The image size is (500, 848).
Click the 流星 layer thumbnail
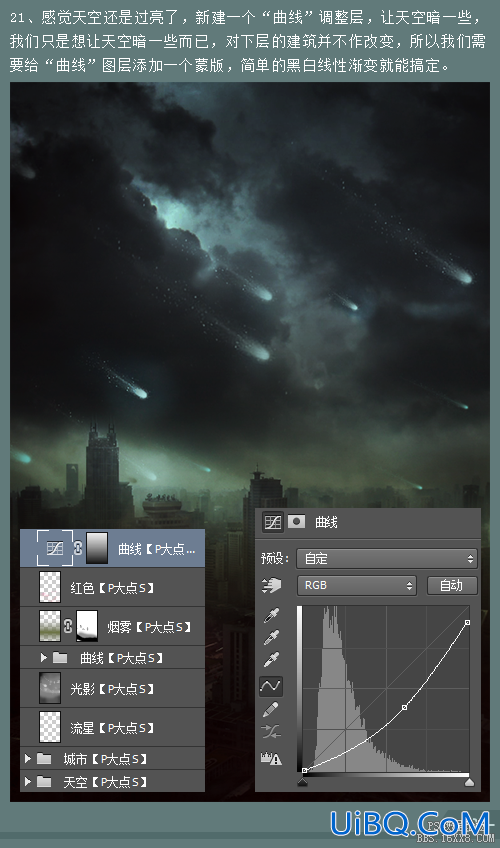click(x=50, y=727)
